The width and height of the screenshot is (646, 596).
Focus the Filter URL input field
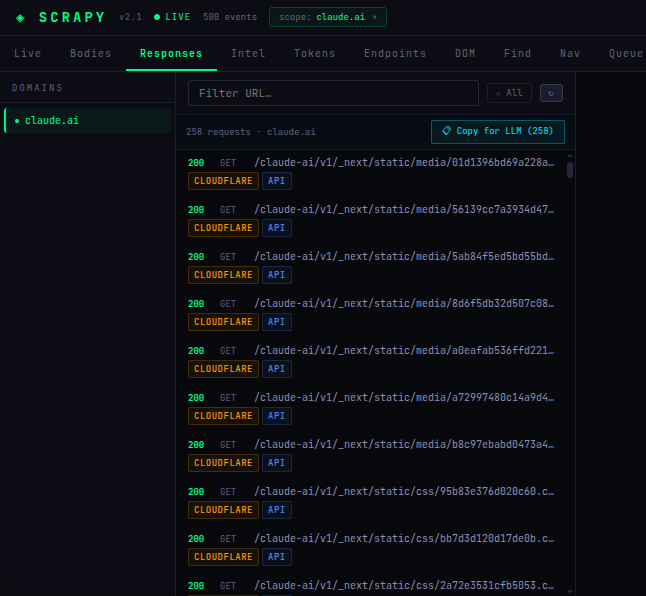coord(333,93)
